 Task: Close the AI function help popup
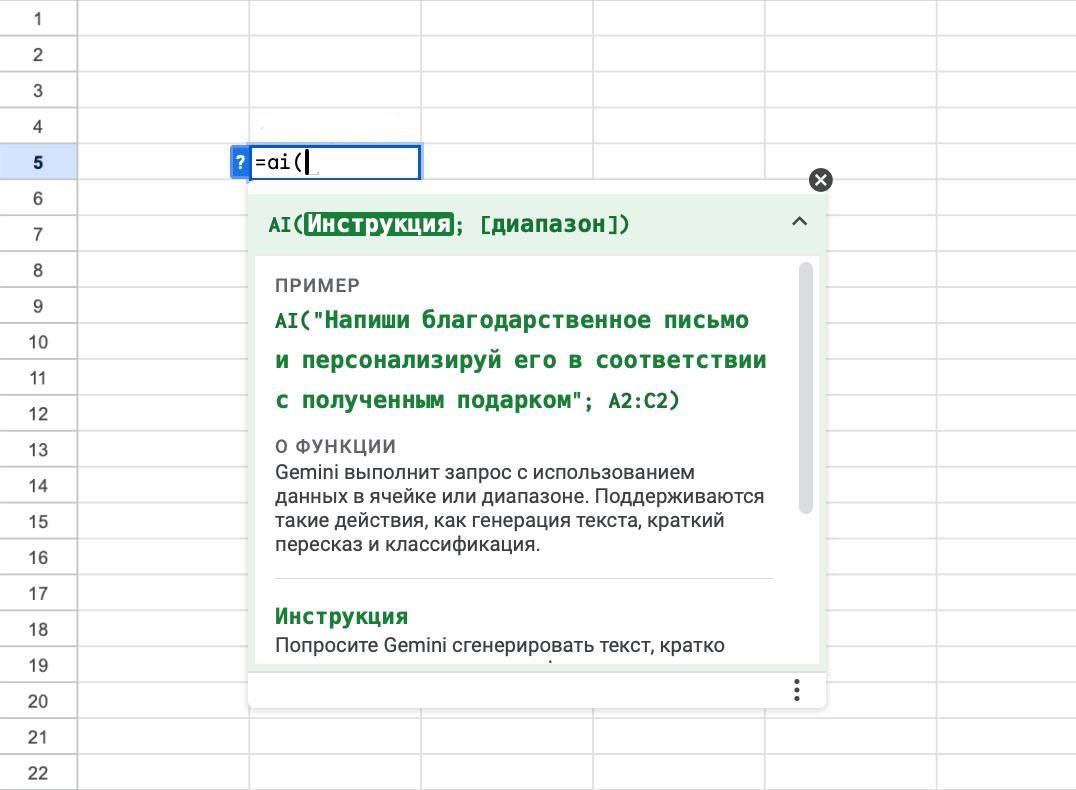820,180
